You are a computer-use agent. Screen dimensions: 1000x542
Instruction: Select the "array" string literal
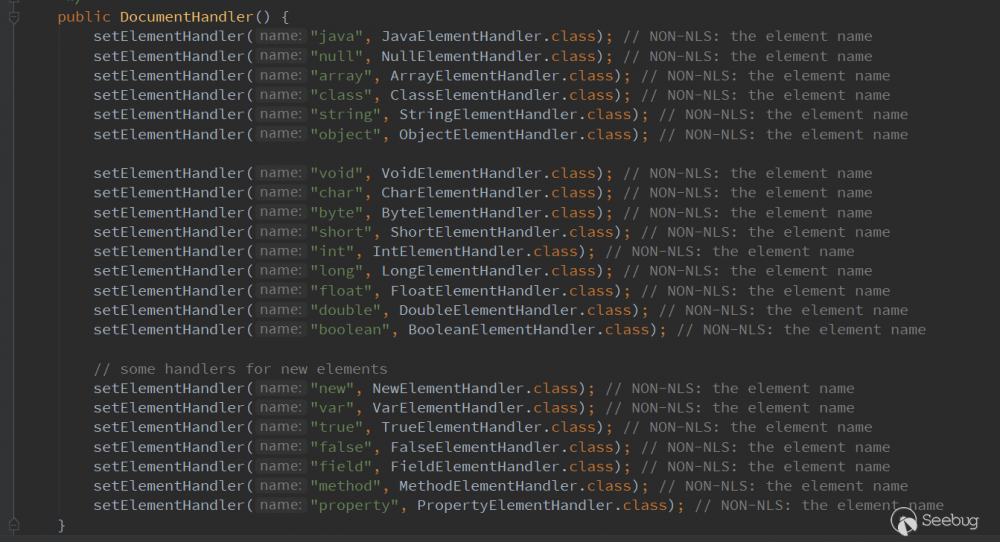coord(341,76)
